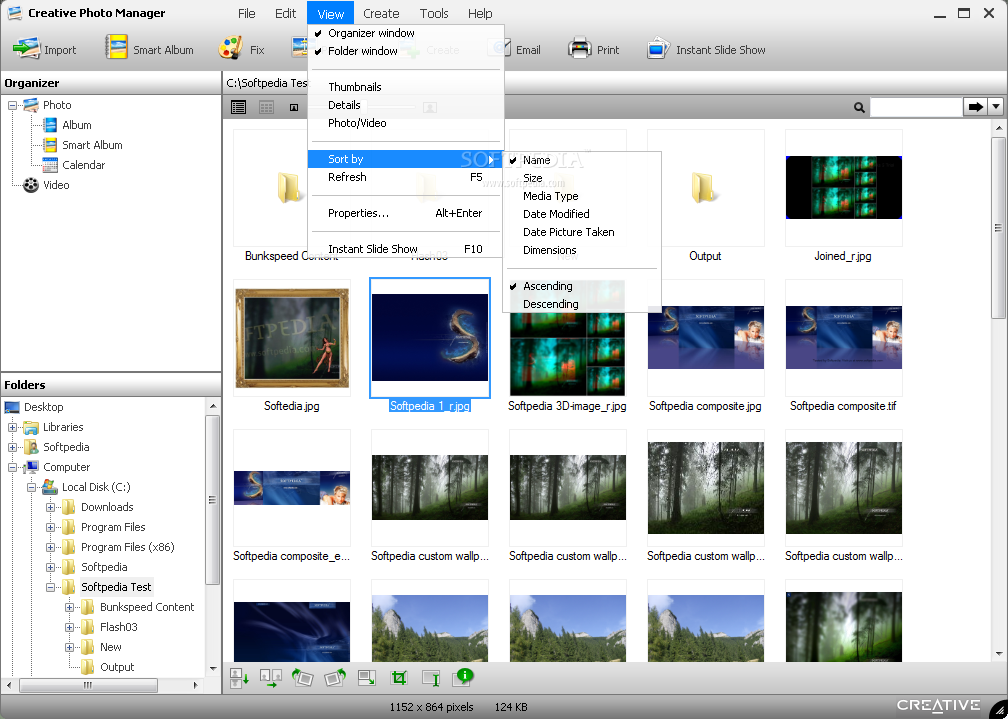Open the Edit menu

(x=285, y=14)
